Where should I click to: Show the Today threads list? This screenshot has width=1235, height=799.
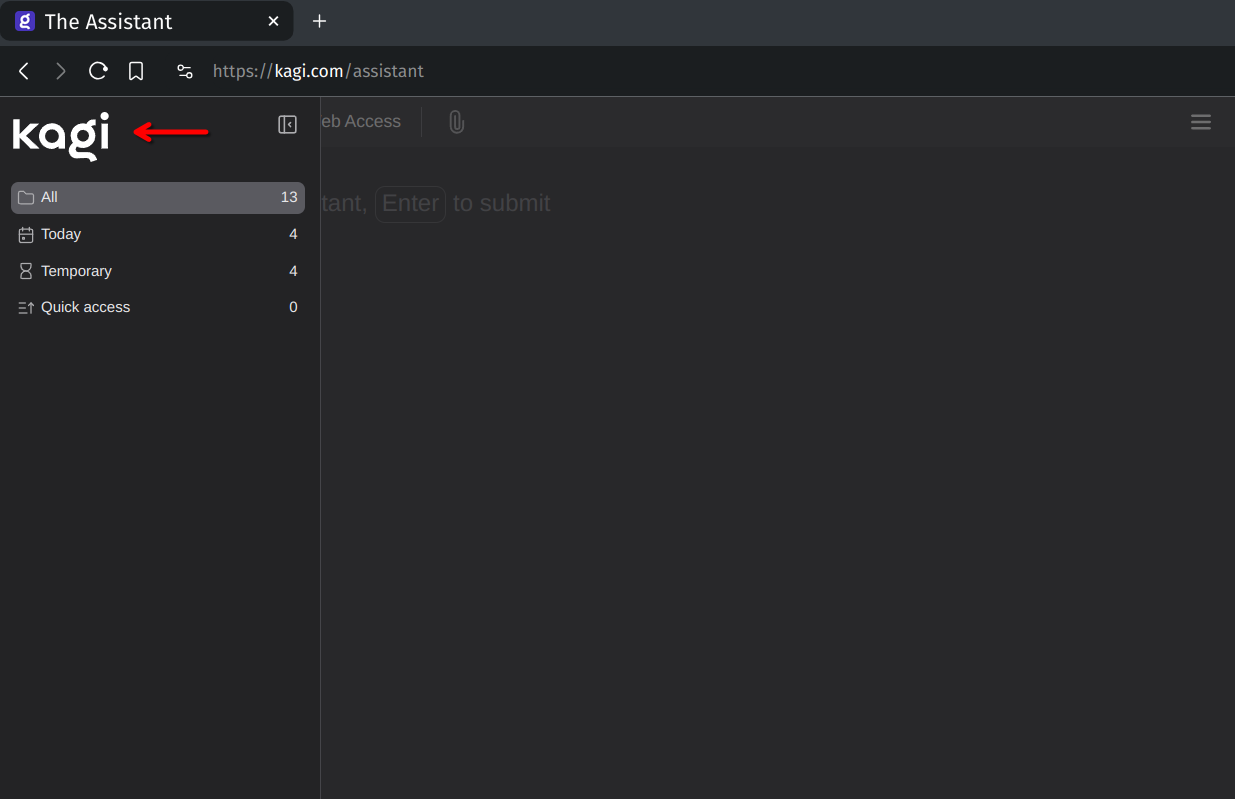(157, 234)
